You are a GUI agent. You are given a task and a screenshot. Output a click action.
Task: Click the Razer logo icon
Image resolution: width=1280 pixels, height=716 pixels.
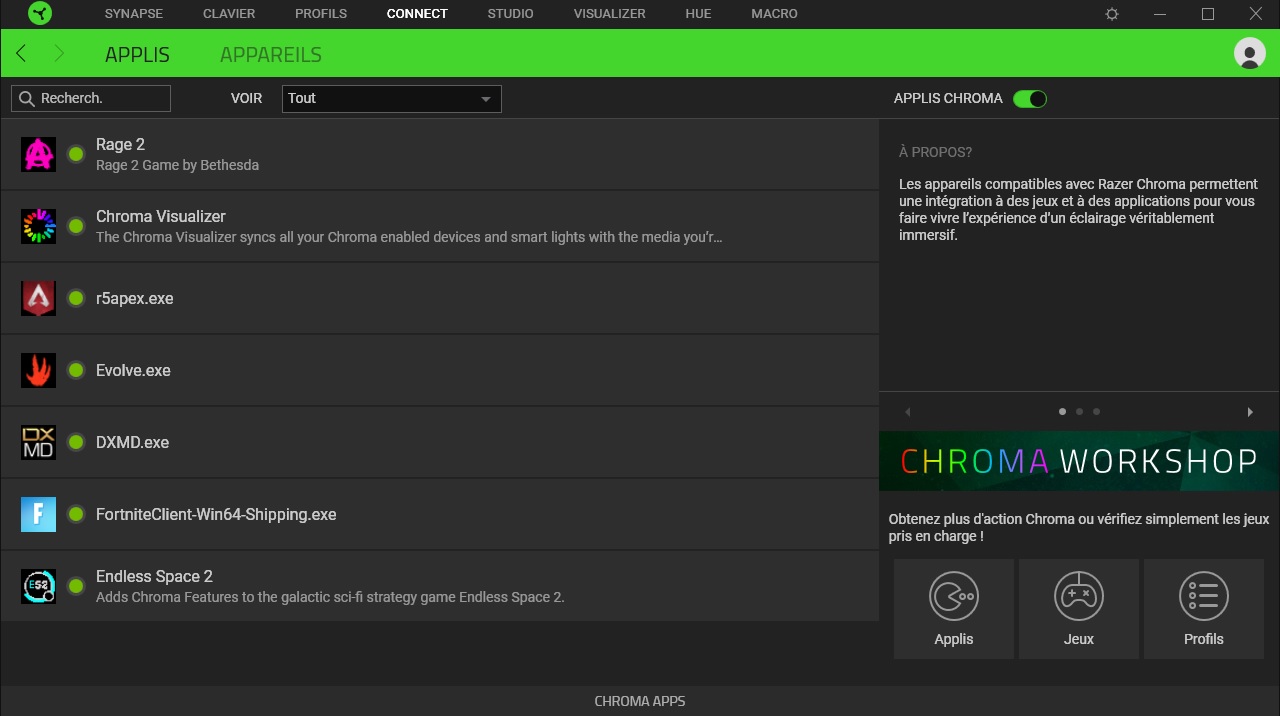tap(40, 14)
